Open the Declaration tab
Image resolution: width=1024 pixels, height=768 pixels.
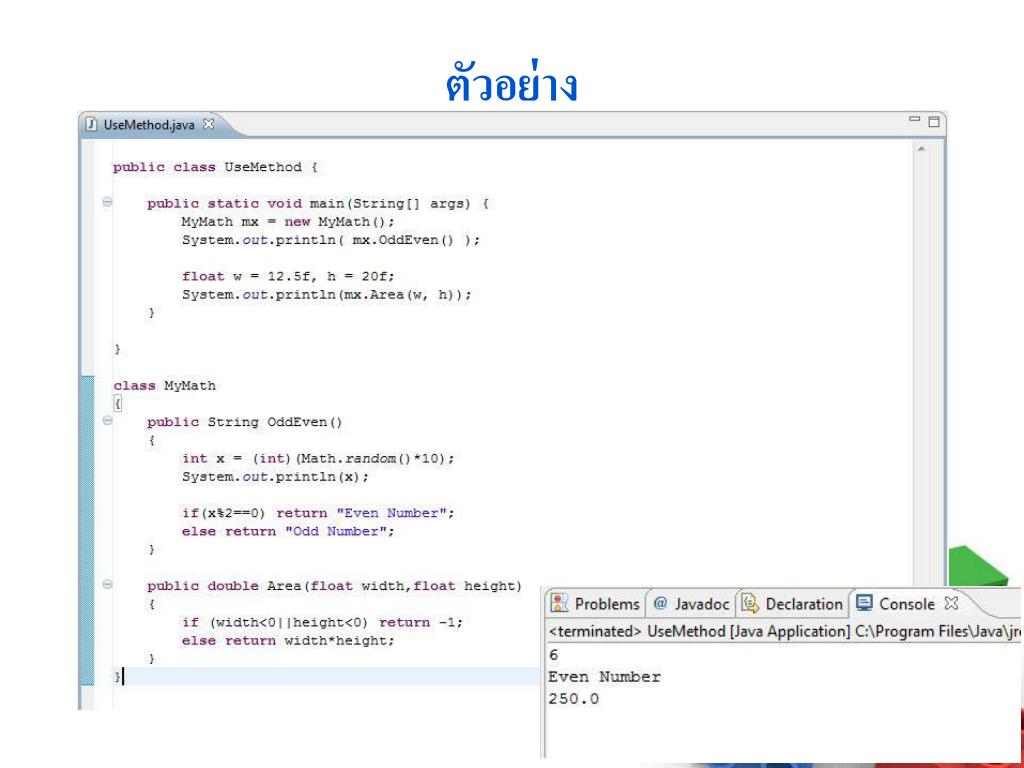793,604
